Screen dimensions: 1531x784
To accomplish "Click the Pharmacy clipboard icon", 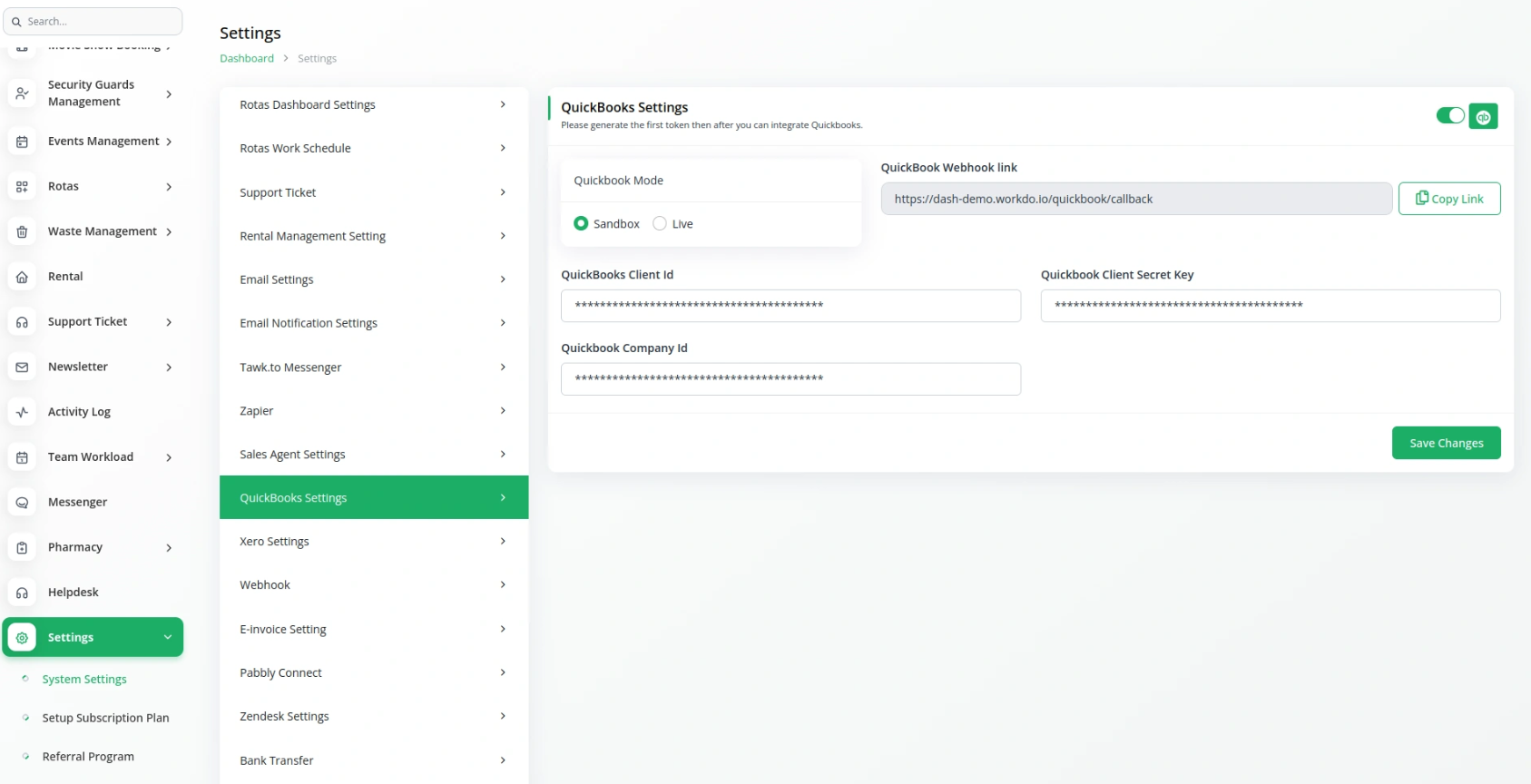I will 22,547.
